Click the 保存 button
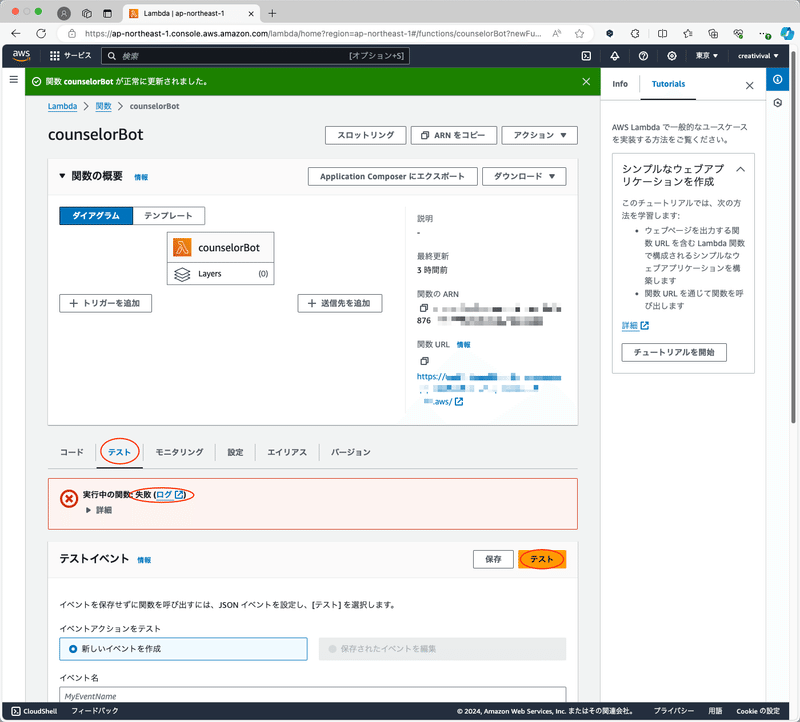The height and width of the screenshot is (722, 800). (x=493, y=559)
